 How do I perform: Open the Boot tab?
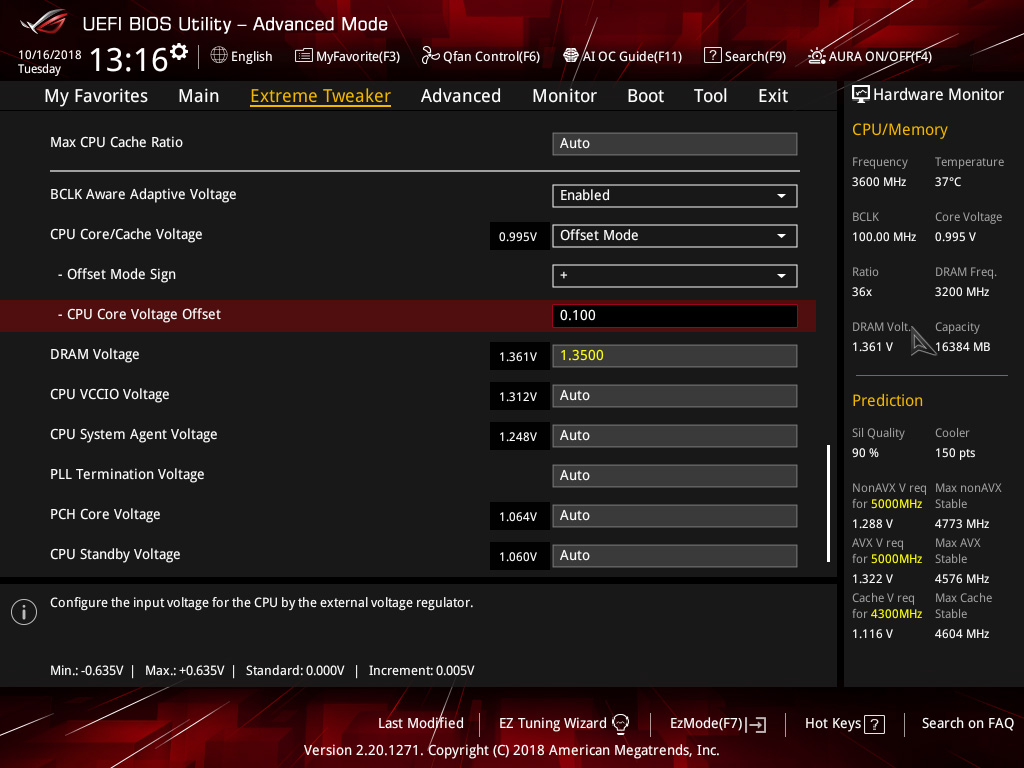tap(645, 96)
